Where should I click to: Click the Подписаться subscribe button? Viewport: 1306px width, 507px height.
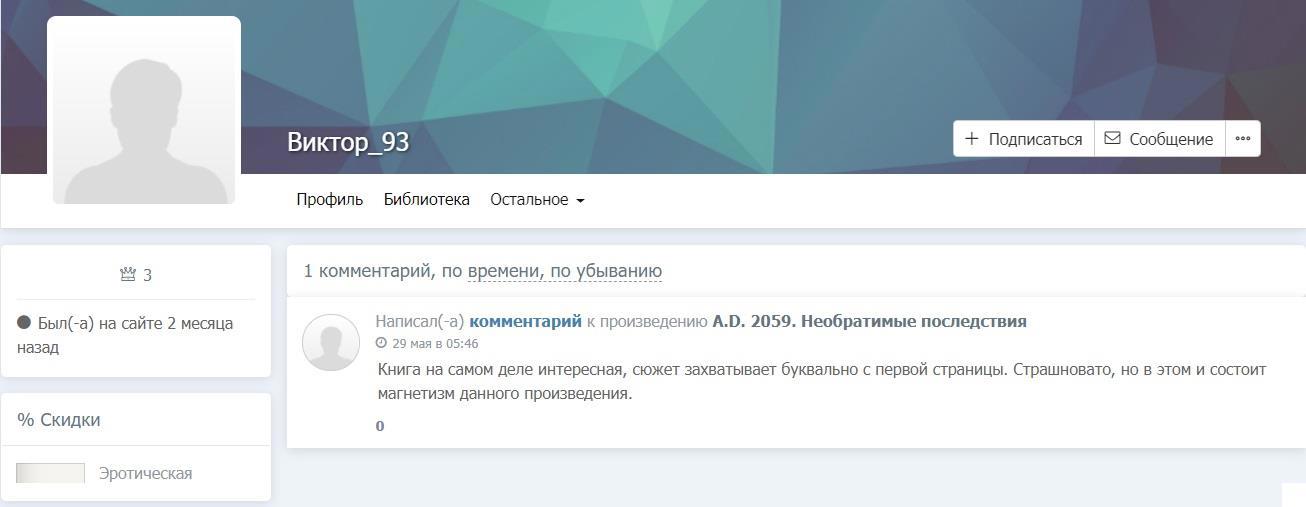click(x=1023, y=139)
